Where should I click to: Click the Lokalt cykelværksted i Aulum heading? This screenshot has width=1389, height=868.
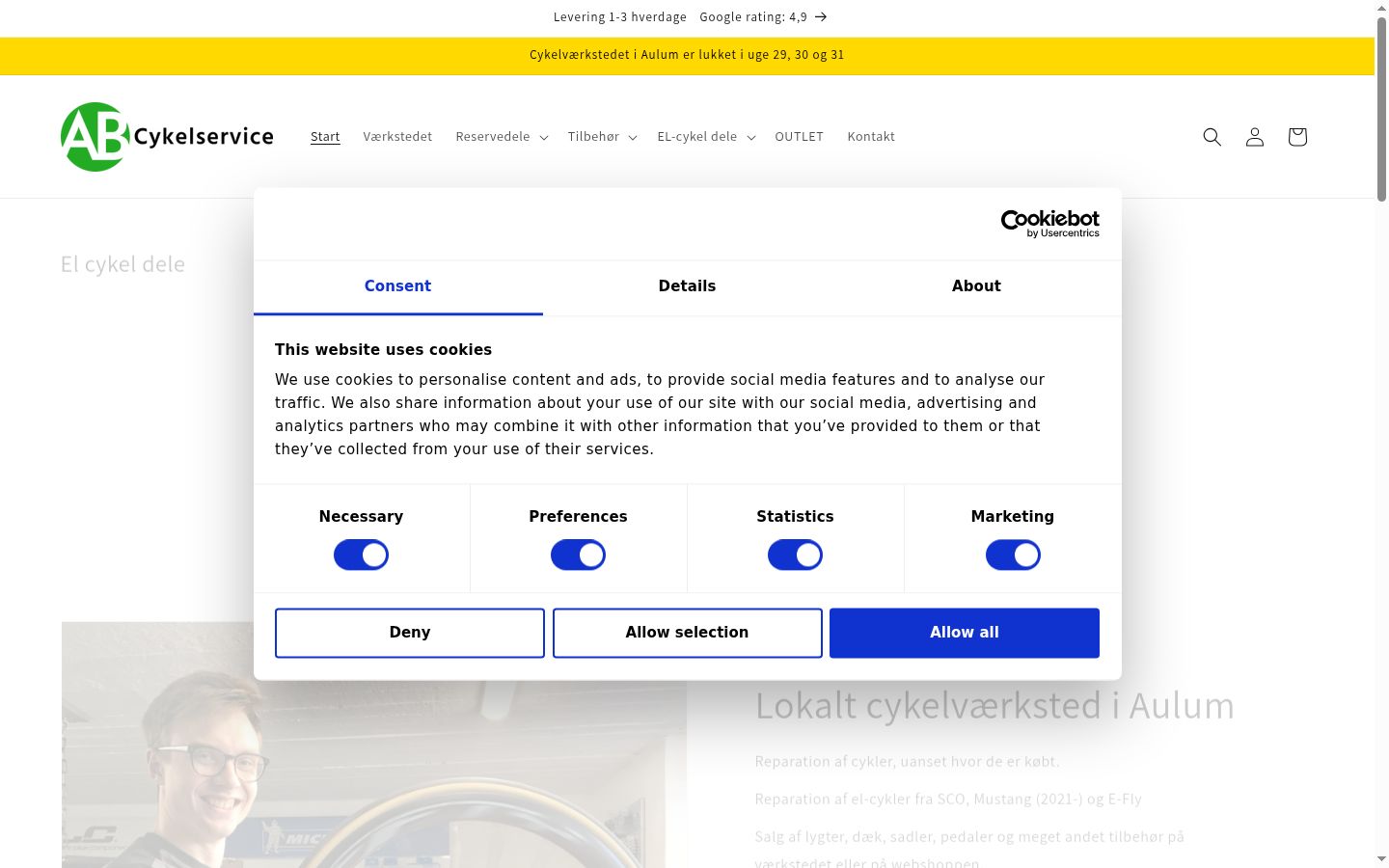994,706
